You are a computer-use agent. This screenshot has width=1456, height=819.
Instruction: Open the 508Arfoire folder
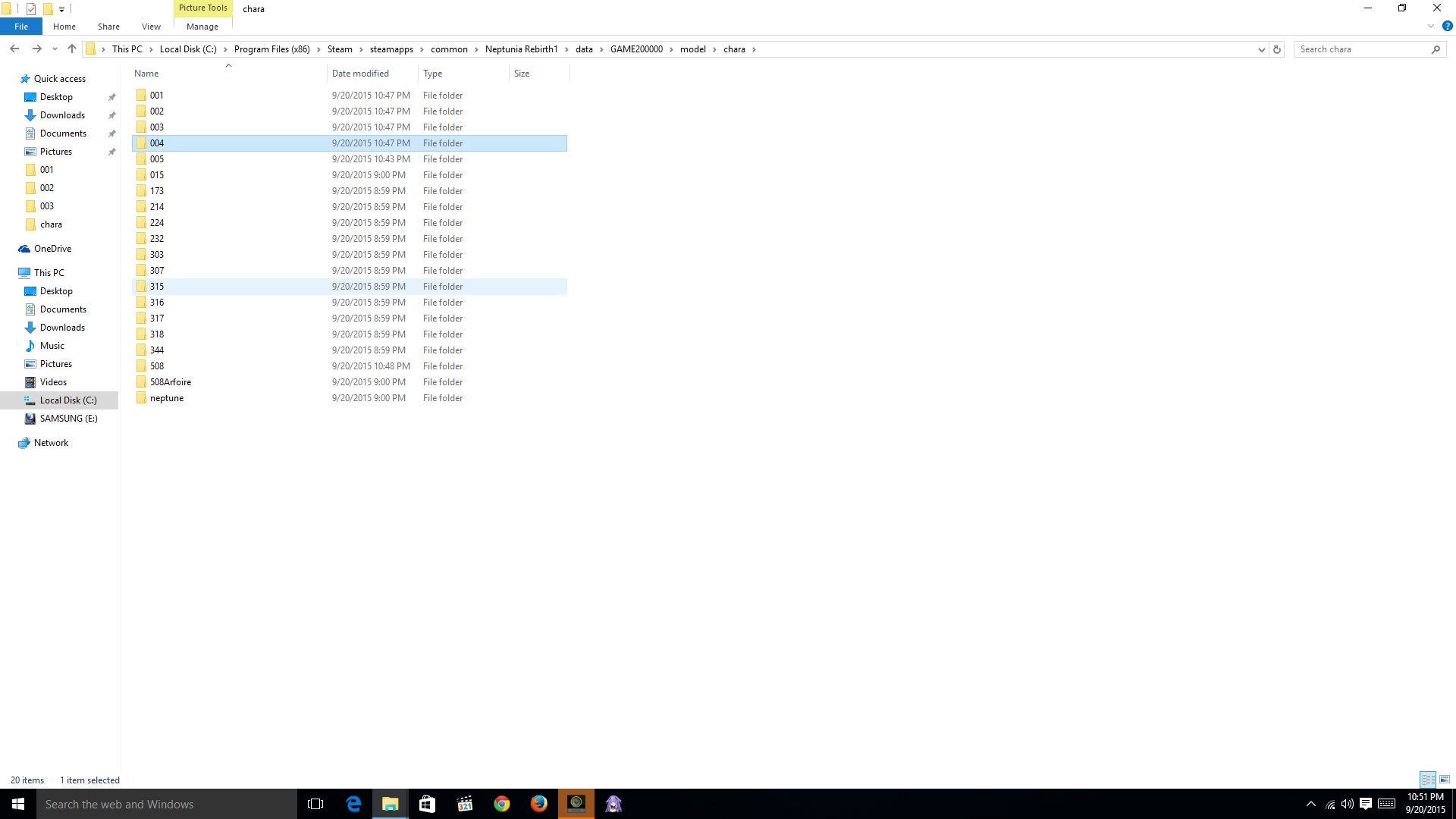pyautogui.click(x=171, y=382)
